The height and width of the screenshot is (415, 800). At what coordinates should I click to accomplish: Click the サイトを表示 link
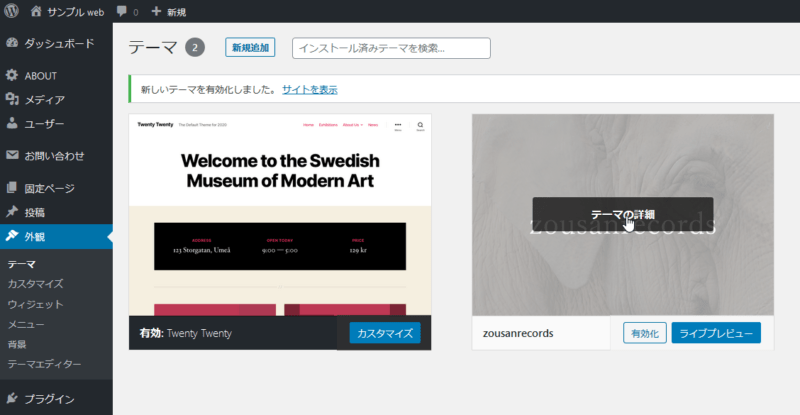pyautogui.click(x=309, y=89)
